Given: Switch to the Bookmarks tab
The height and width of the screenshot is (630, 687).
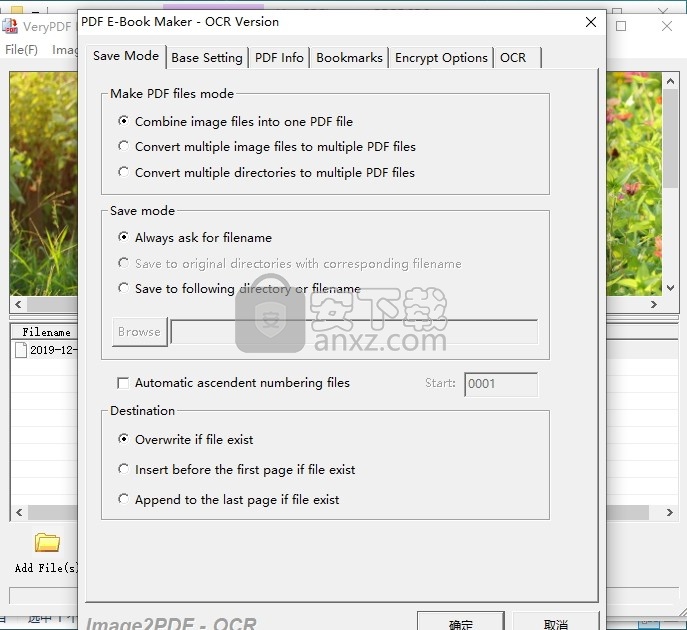Looking at the screenshot, I should coord(349,58).
